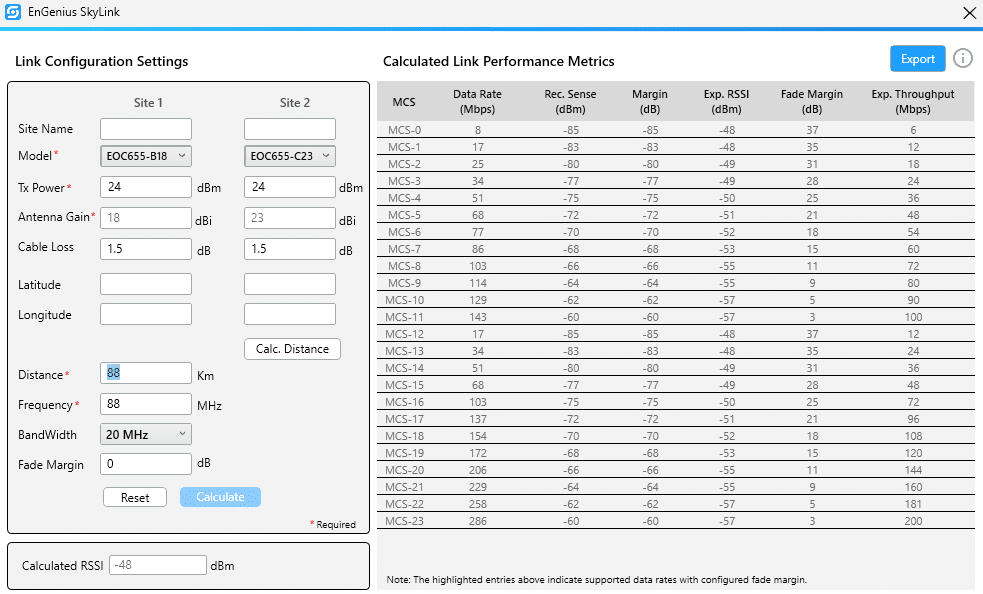Select the MCS-7 row label

coord(404,249)
